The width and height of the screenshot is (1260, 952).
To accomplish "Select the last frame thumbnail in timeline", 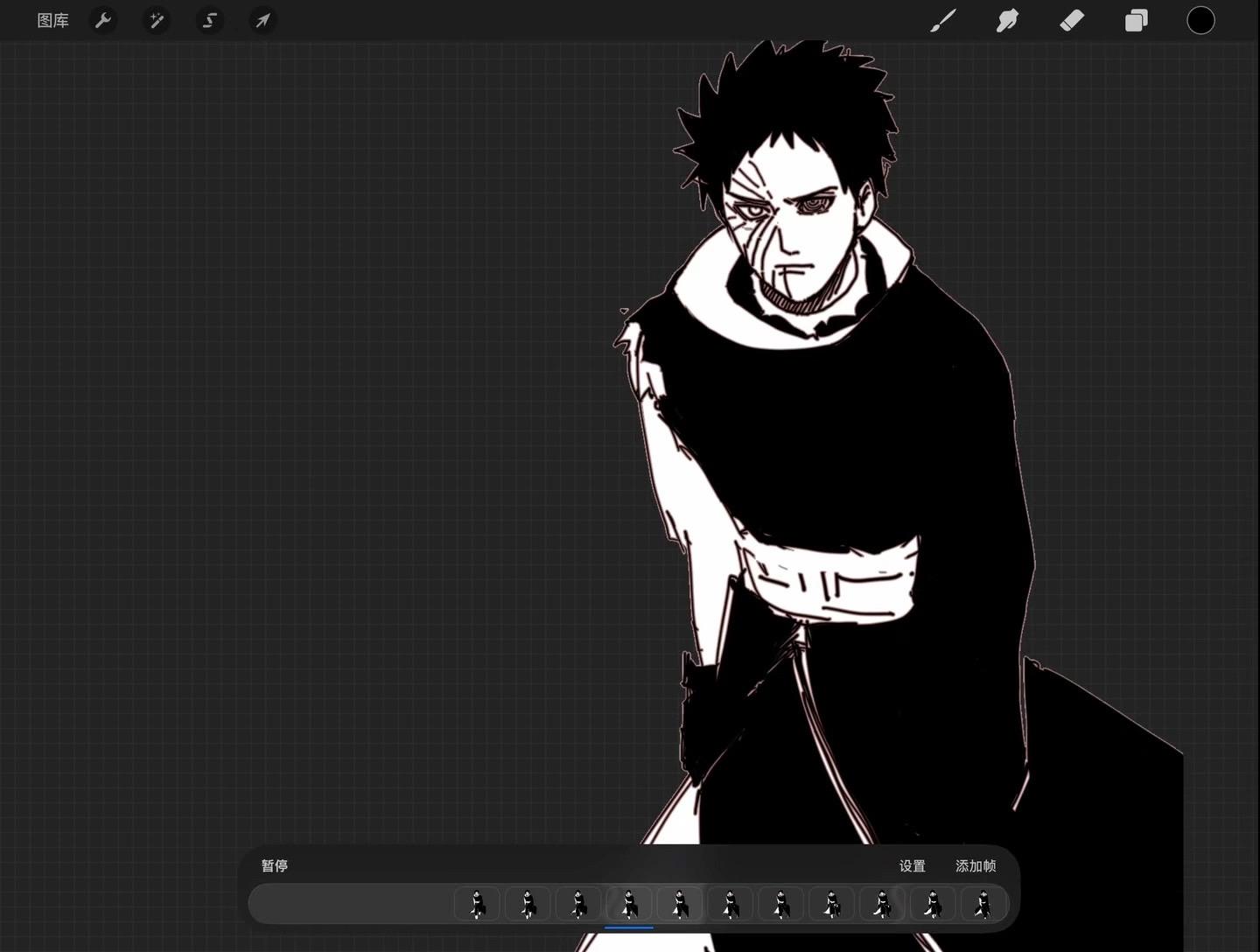I will [x=983, y=904].
